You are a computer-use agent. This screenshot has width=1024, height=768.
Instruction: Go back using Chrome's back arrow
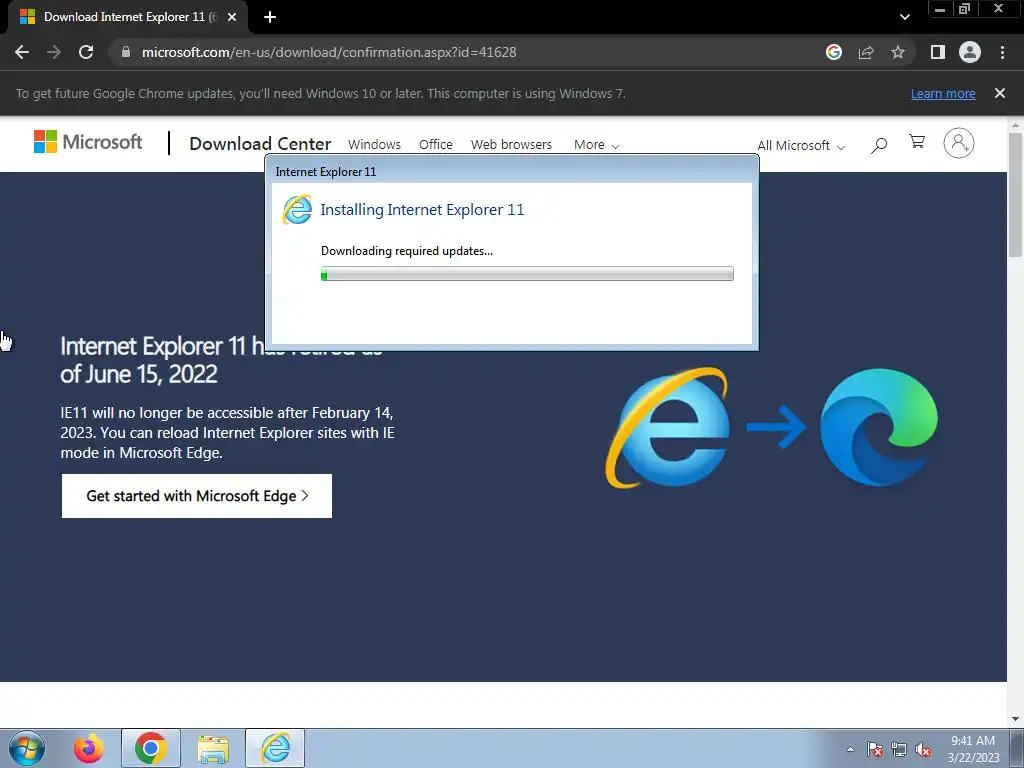point(22,52)
